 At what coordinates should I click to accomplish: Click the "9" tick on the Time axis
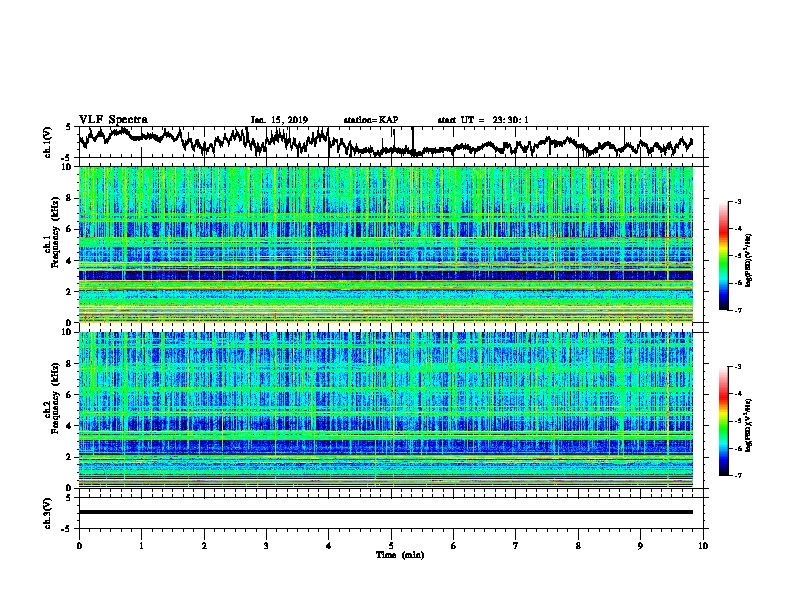[x=640, y=546]
